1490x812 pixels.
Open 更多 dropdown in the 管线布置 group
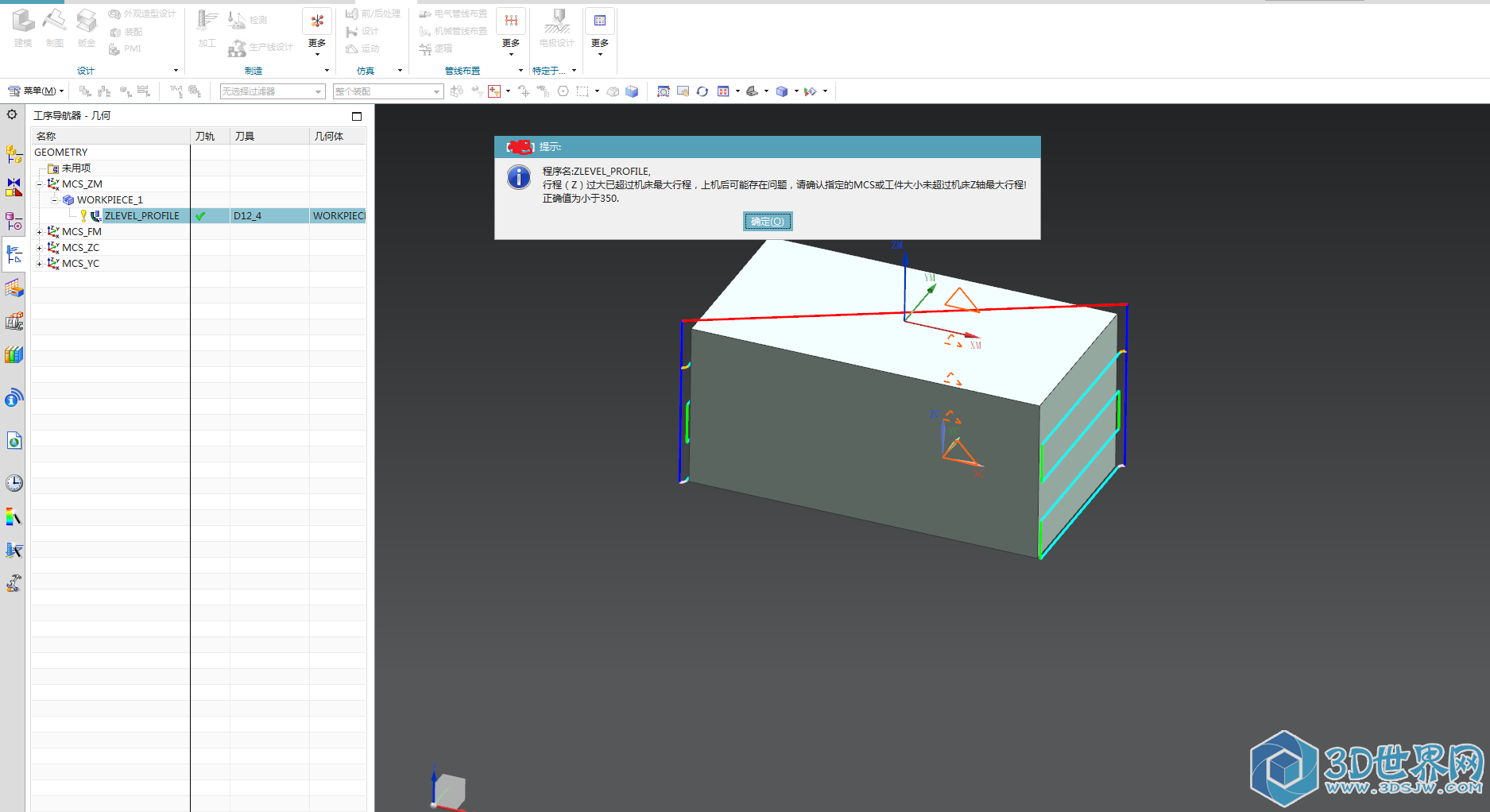[x=511, y=32]
